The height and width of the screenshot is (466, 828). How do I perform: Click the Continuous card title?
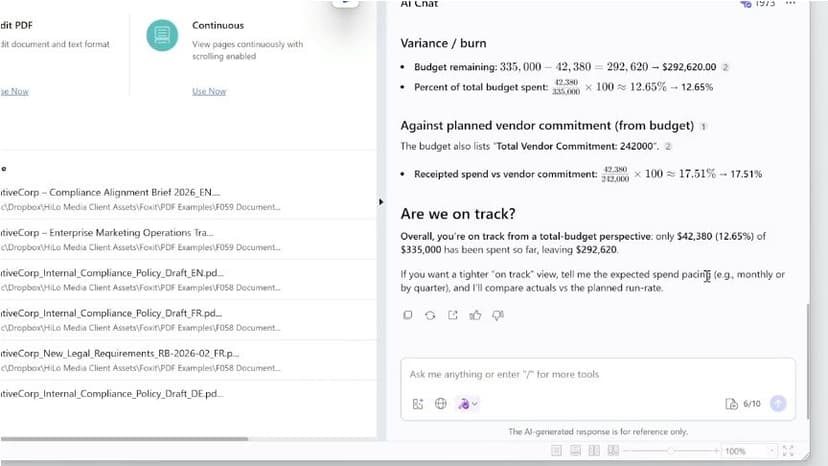pos(218,25)
